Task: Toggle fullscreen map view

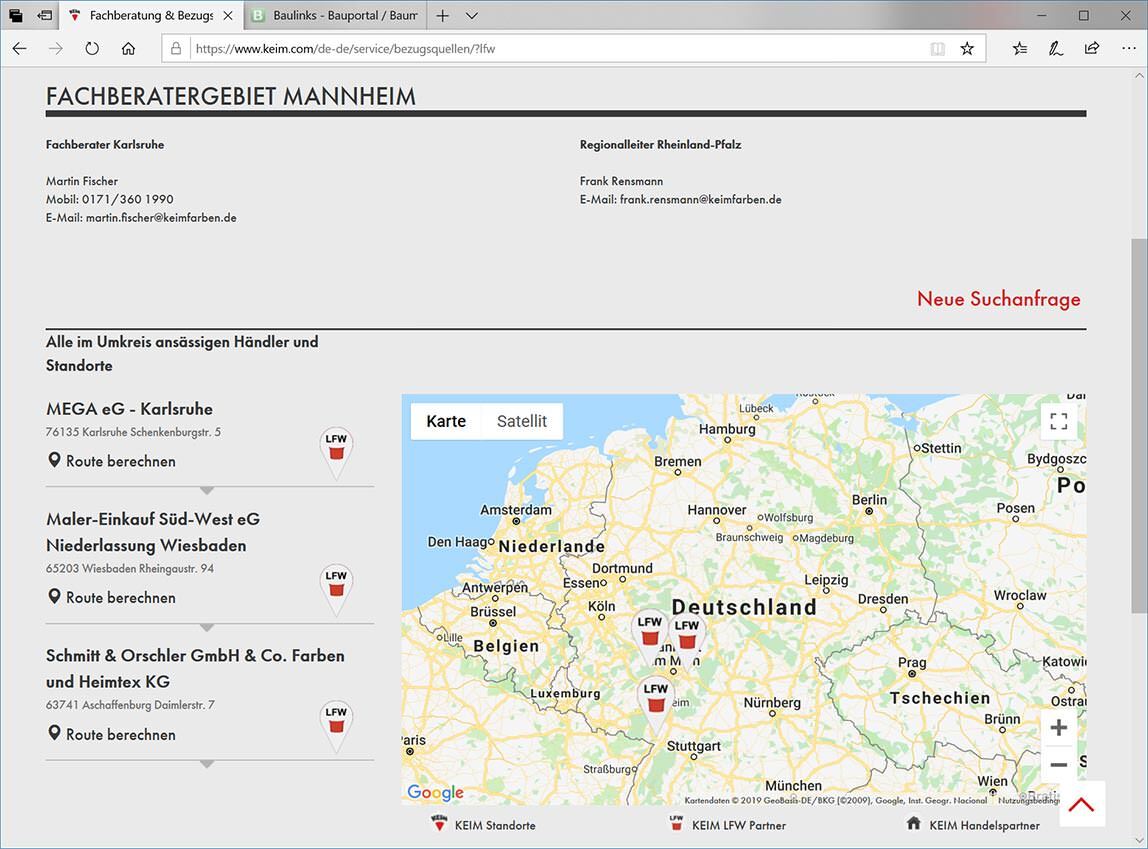Action: [1059, 421]
